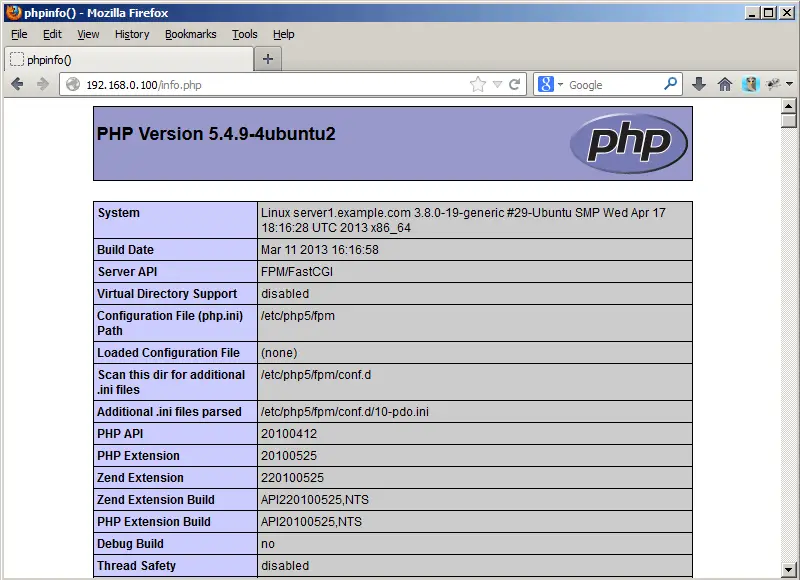Open the add-on icon dropdown arrow
800x580 pixels.
(789, 84)
